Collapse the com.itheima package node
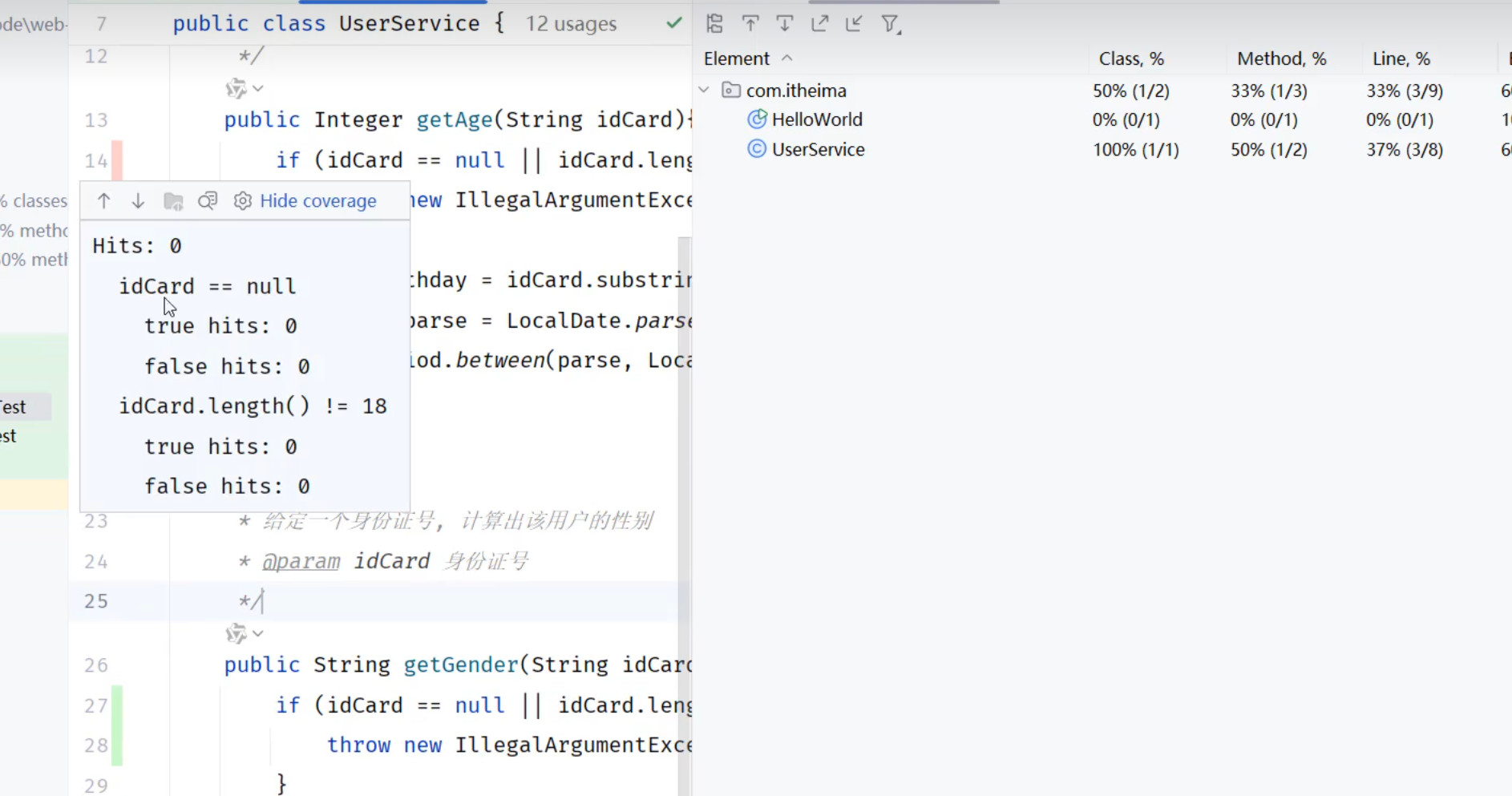Screen dimensions: 1512x796 pos(704,91)
